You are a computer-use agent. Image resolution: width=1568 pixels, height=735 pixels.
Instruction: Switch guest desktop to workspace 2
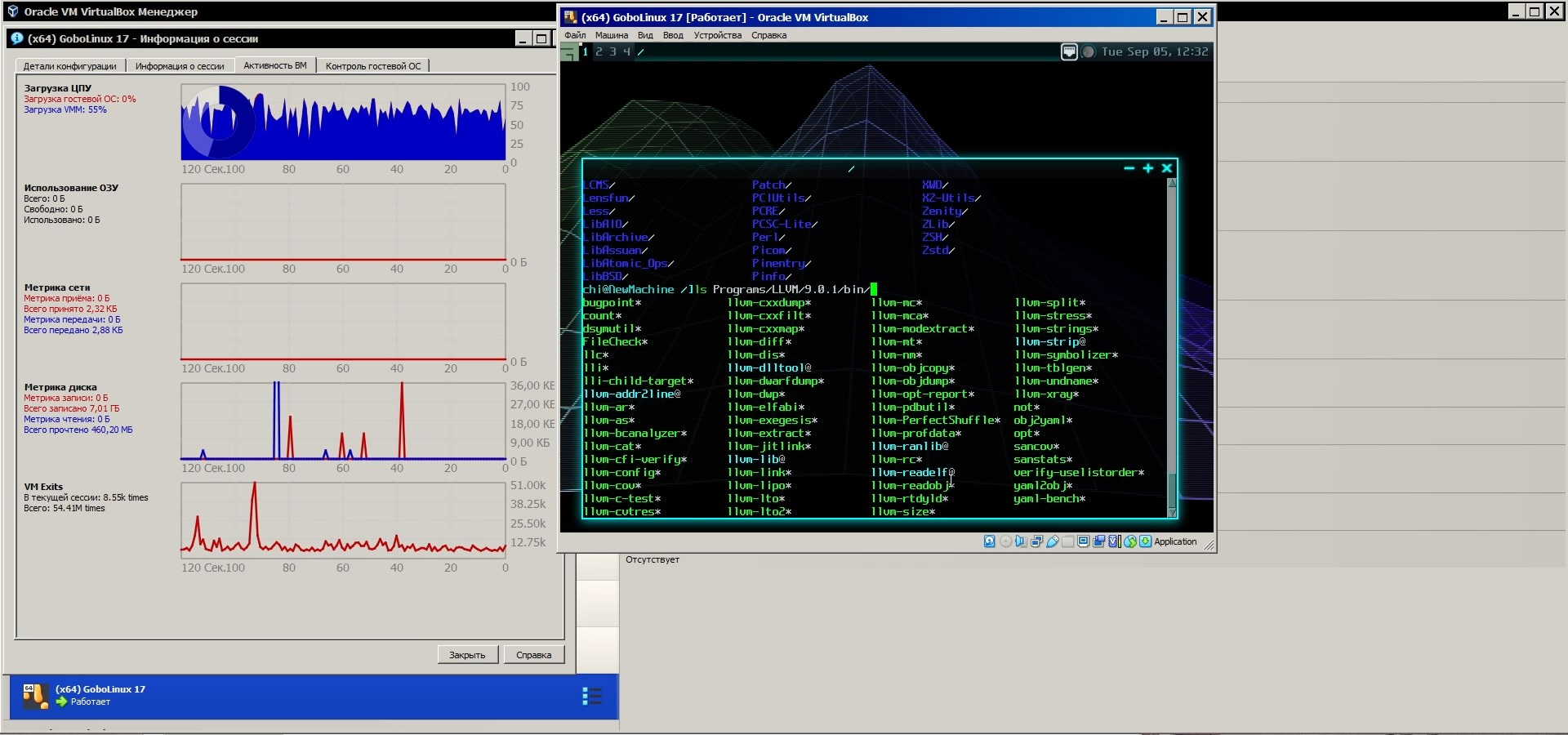pos(599,51)
